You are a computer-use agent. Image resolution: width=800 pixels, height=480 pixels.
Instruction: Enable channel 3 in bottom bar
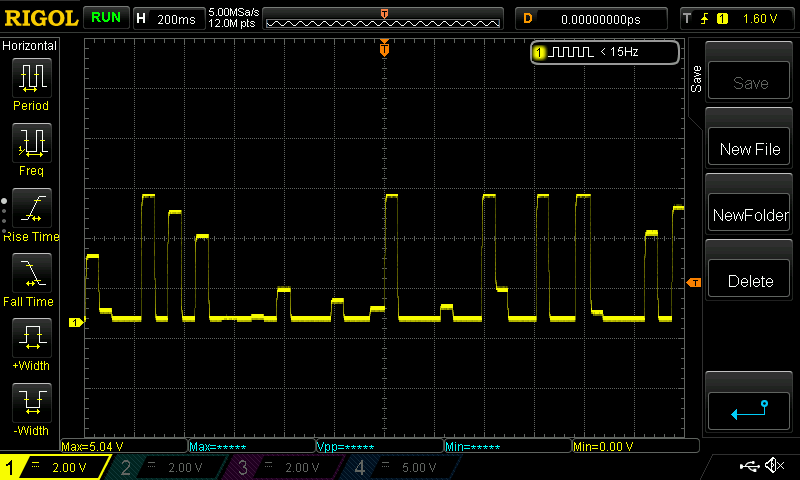(285, 467)
